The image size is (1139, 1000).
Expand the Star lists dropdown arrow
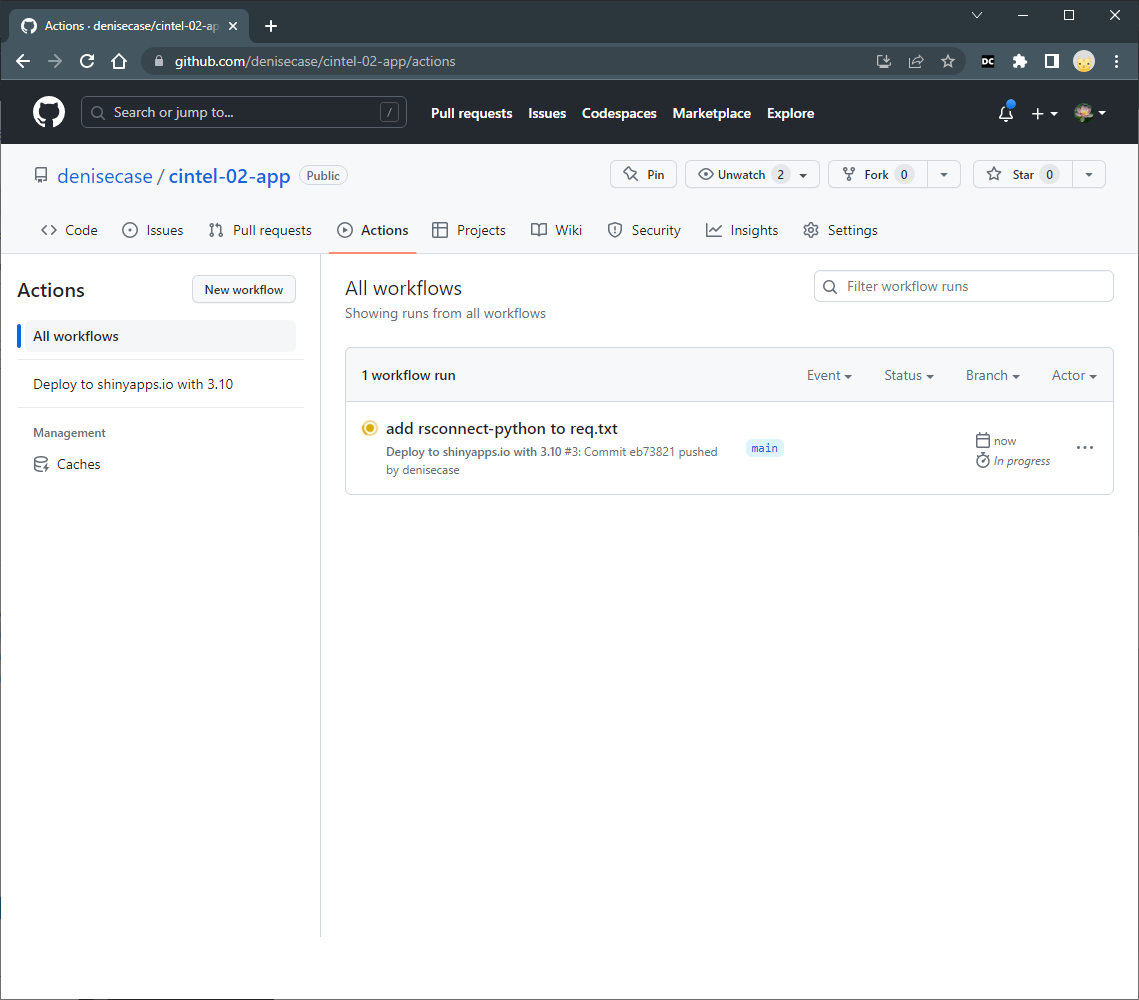[x=1088, y=174]
